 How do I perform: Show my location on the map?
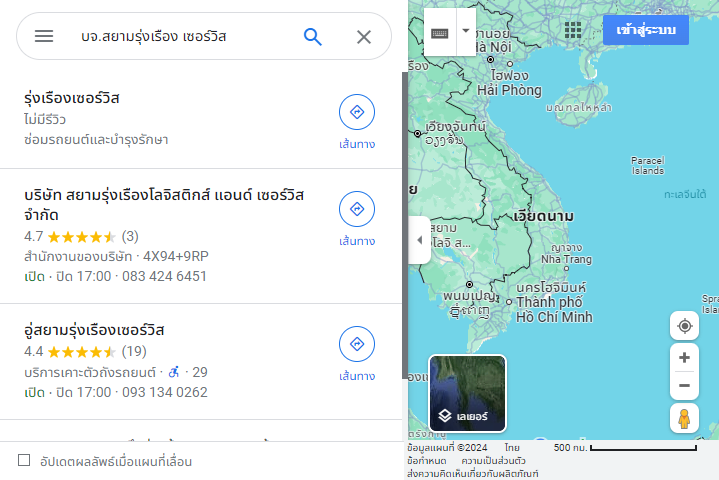tap(684, 326)
